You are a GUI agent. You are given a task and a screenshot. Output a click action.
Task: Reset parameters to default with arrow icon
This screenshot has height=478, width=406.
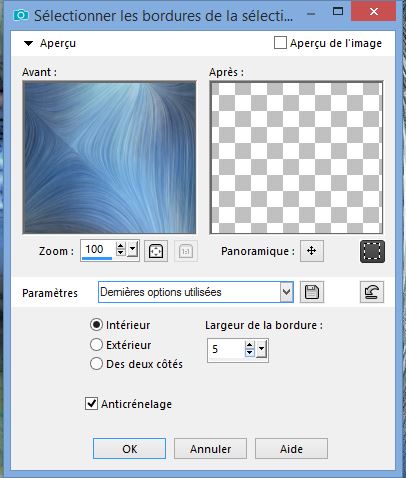372,292
